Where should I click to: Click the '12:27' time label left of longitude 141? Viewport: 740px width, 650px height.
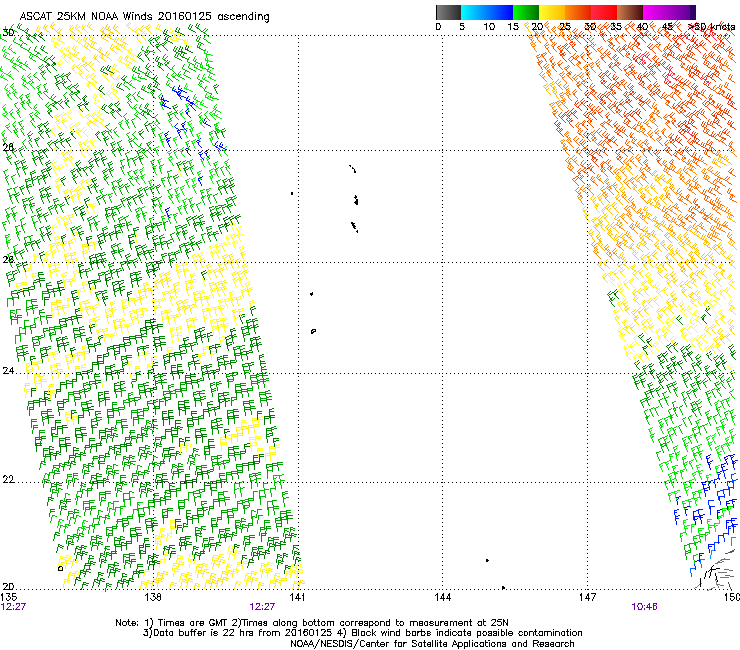262,607
